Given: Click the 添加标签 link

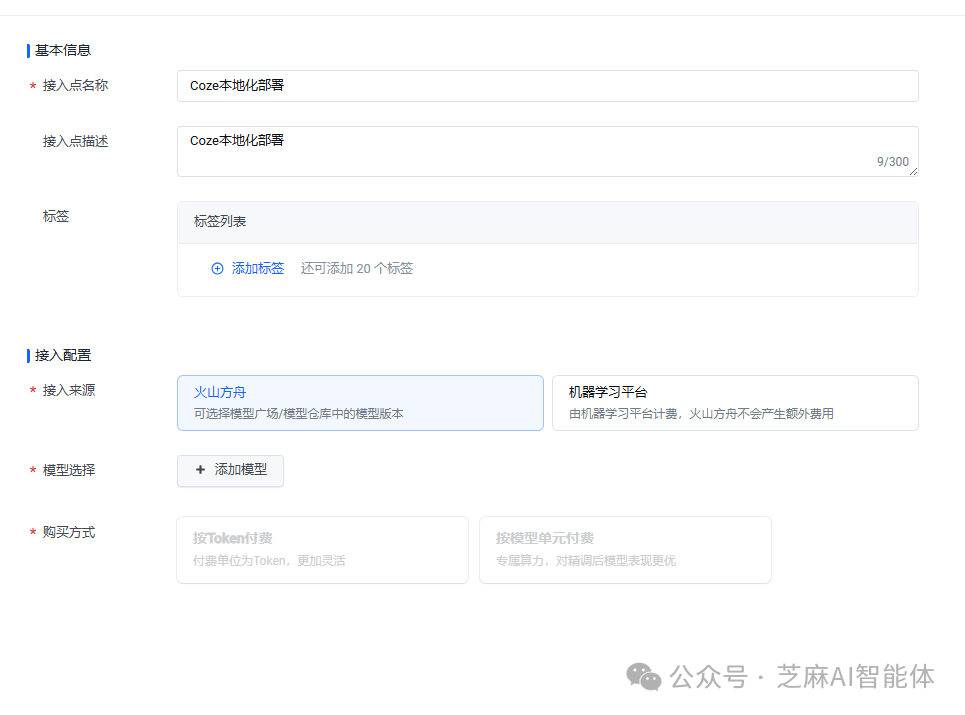Looking at the screenshot, I should point(258,268).
